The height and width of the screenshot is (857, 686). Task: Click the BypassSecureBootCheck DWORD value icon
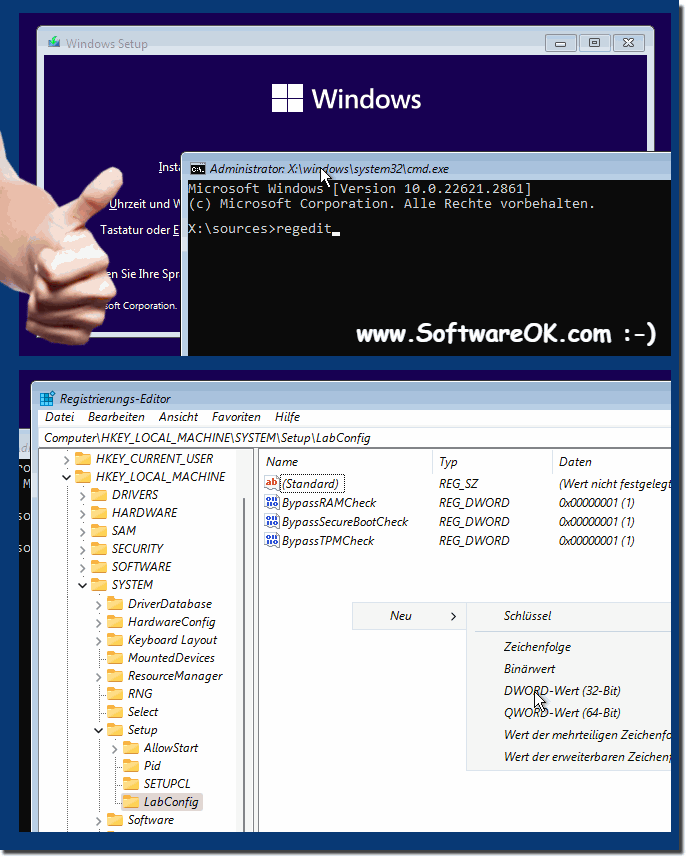(x=272, y=521)
